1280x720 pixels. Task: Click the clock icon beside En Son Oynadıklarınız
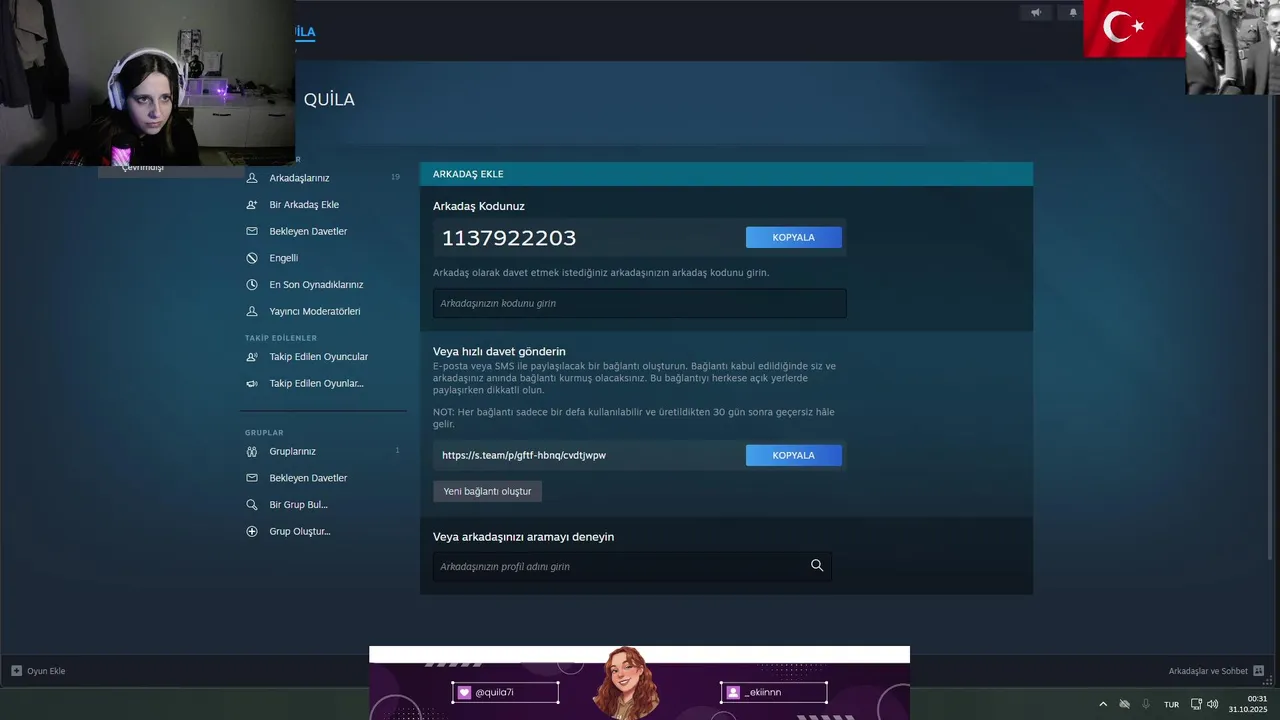[x=252, y=285]
